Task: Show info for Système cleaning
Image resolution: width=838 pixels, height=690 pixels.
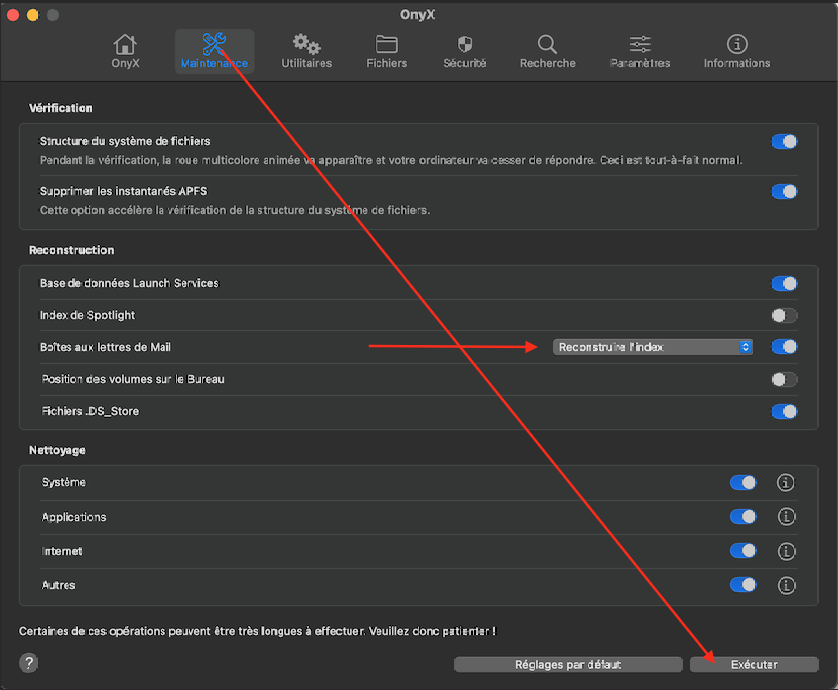Action: pyautogui.click(x=786, y=483)
